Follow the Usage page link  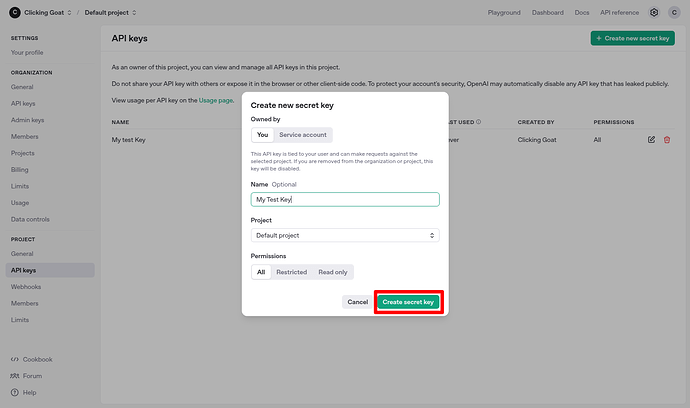[x=216, y=100]
